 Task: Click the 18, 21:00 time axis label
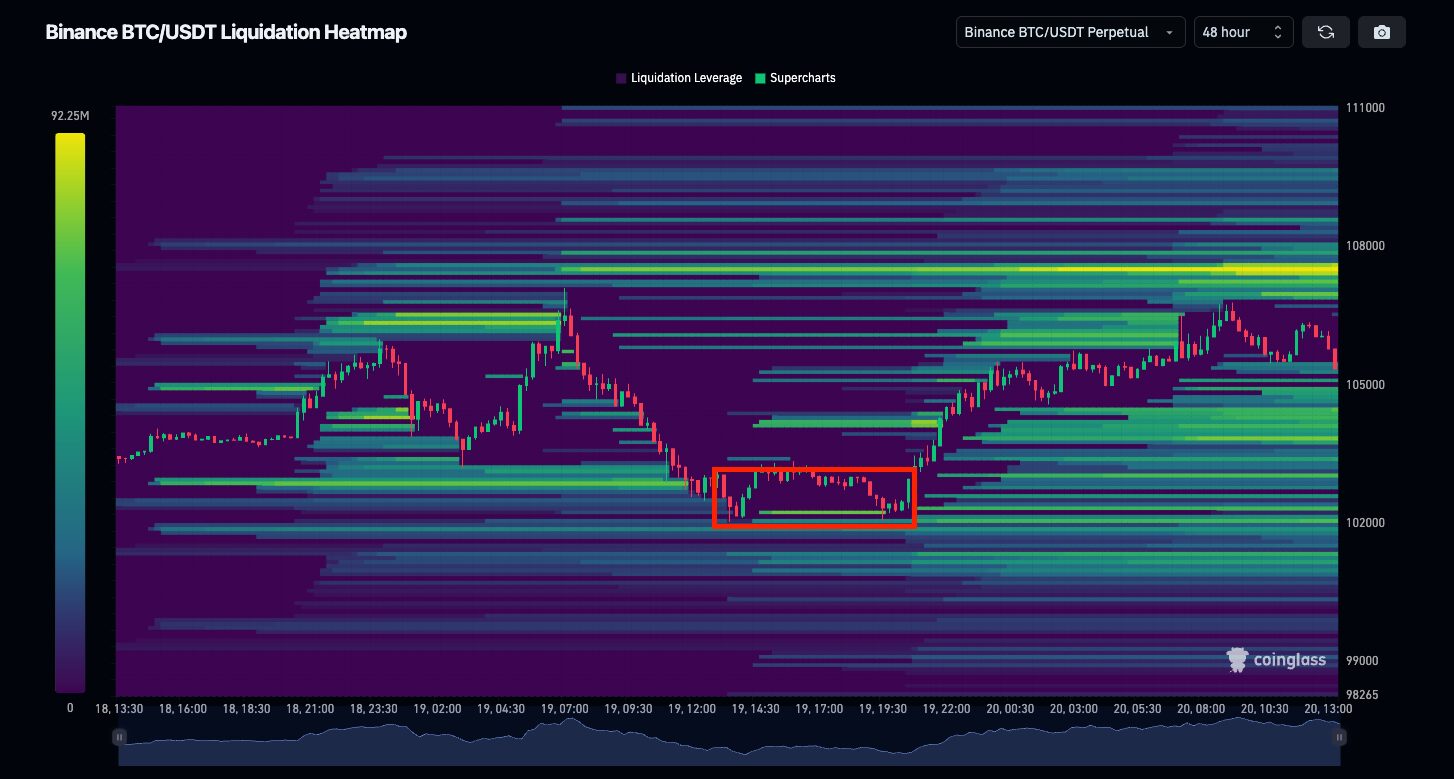[x=309, y=709]
